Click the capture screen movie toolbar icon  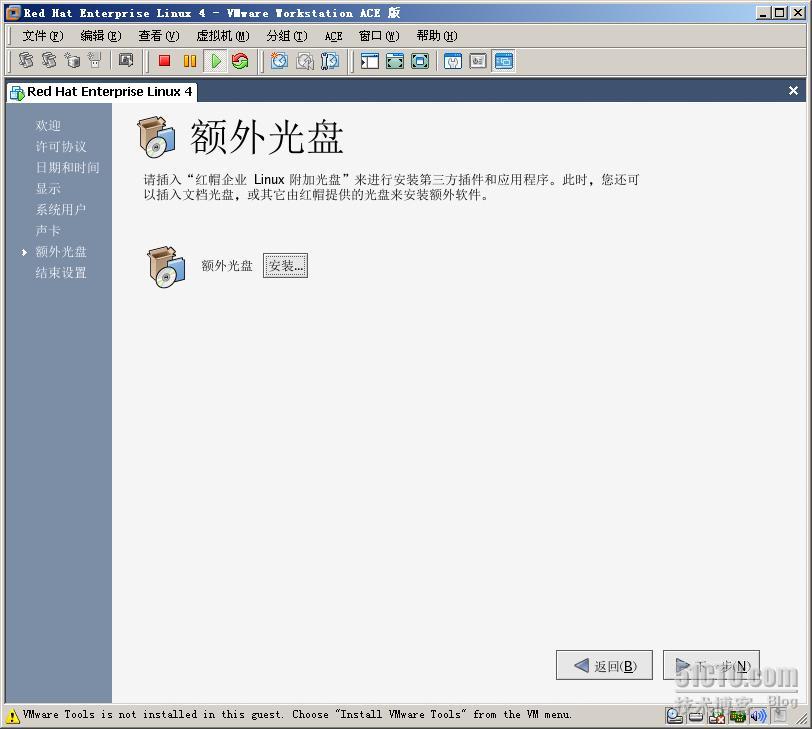pos(126,61)
